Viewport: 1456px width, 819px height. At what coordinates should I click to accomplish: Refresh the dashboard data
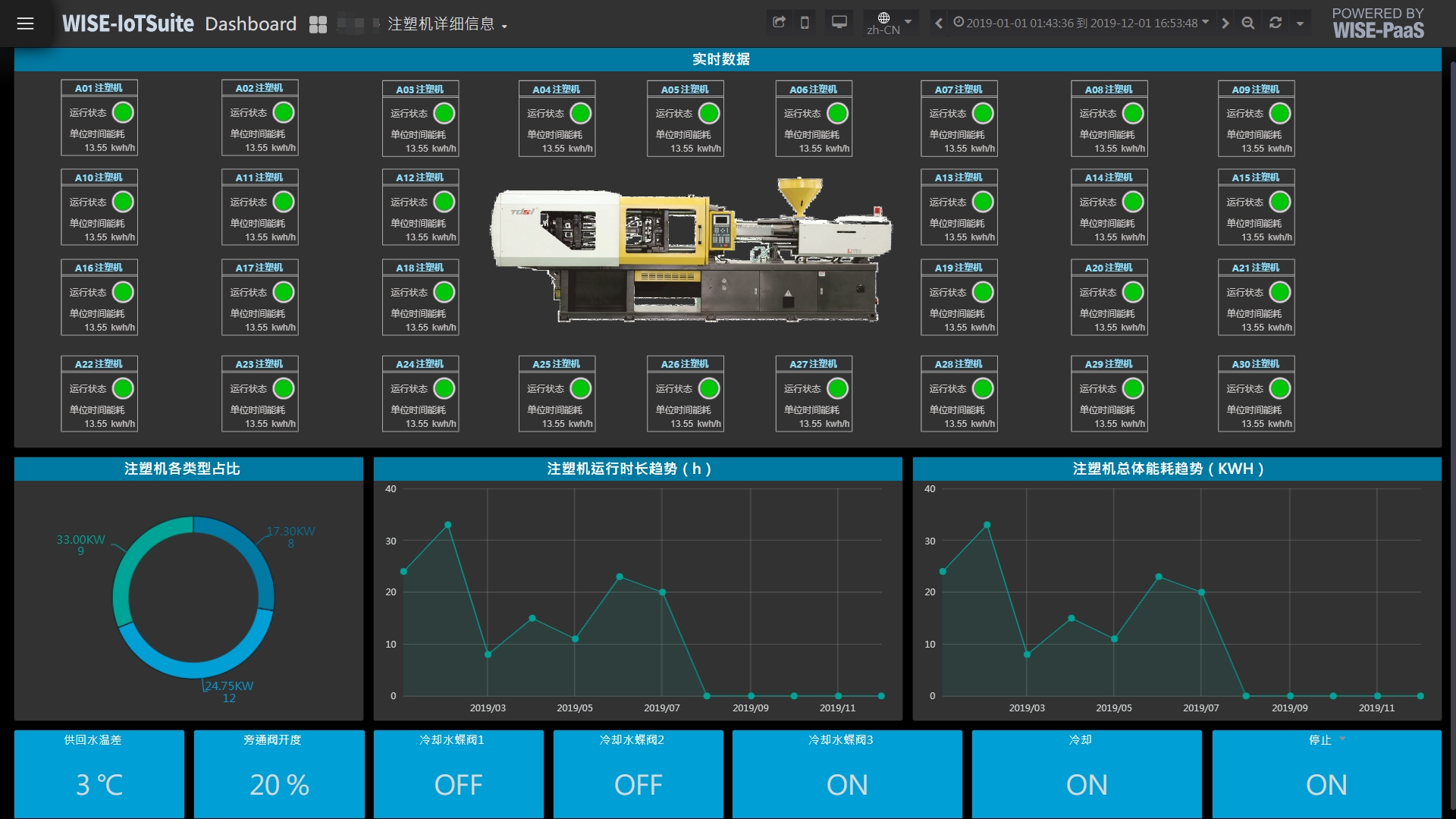(x=1276, y=23)
